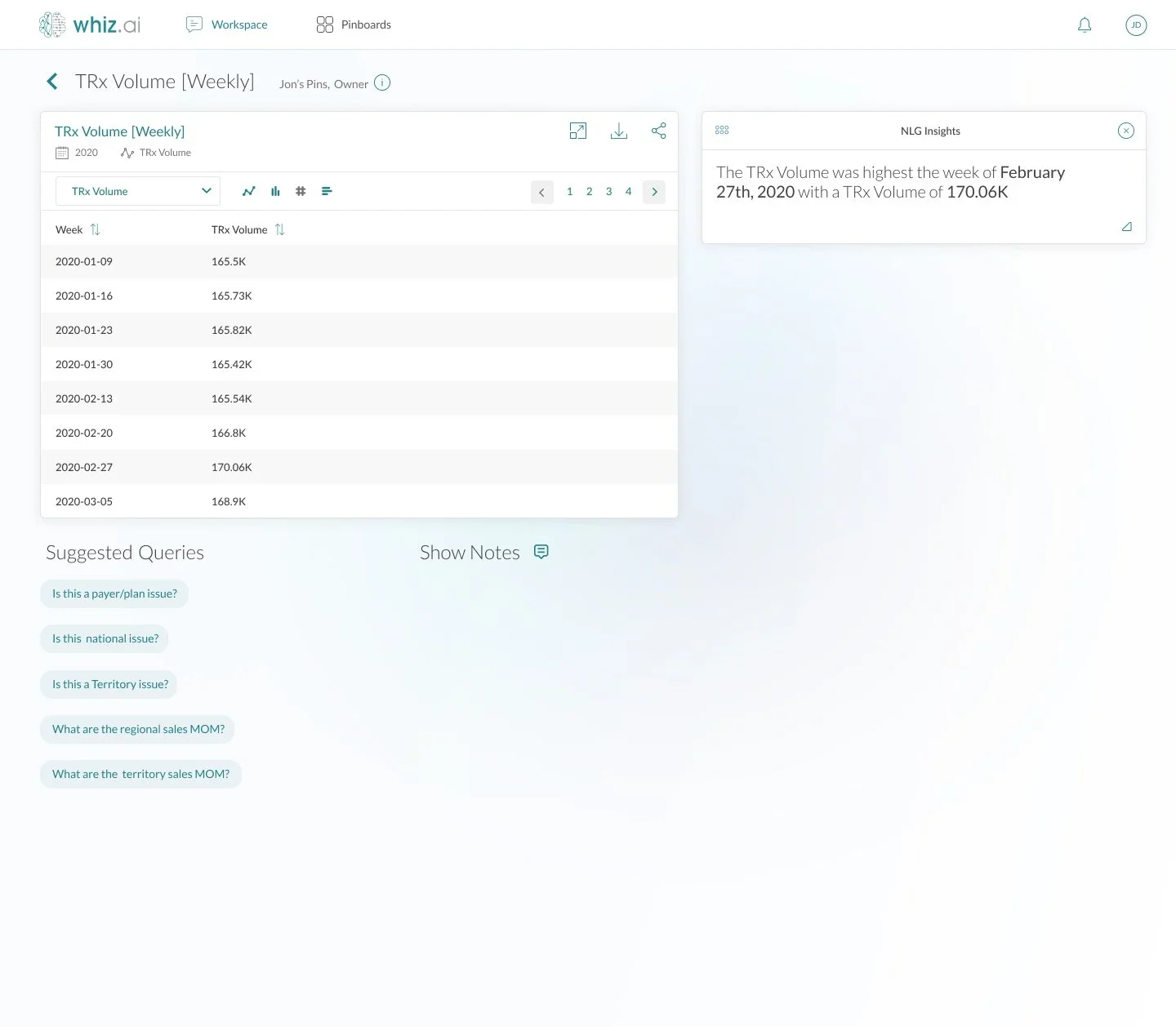This screenshot has height=1027, width=1176.
Task: Go to table page 1
Action: coord(569,191)
